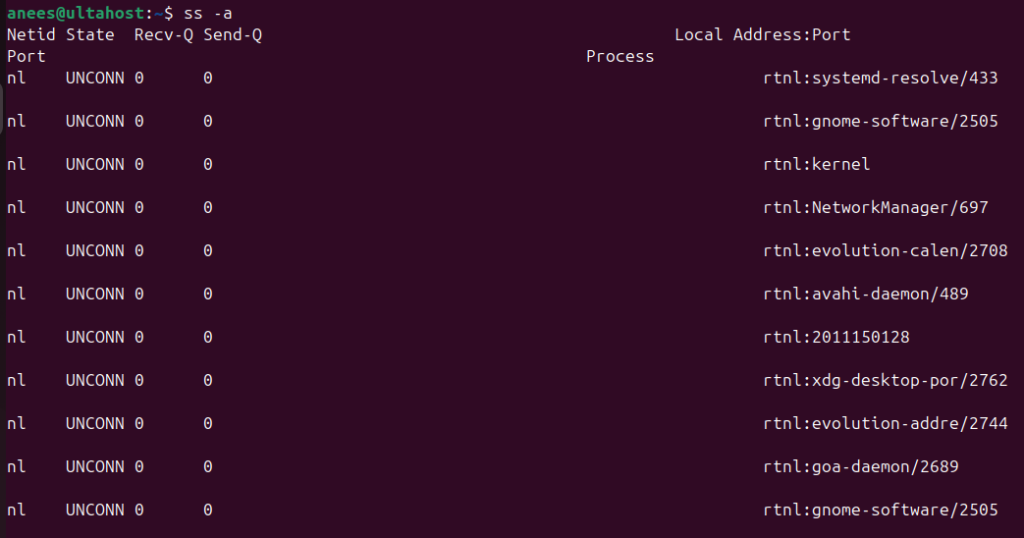Click the Process column header
The image size is (1024, 538).
[x=620, y=57]
